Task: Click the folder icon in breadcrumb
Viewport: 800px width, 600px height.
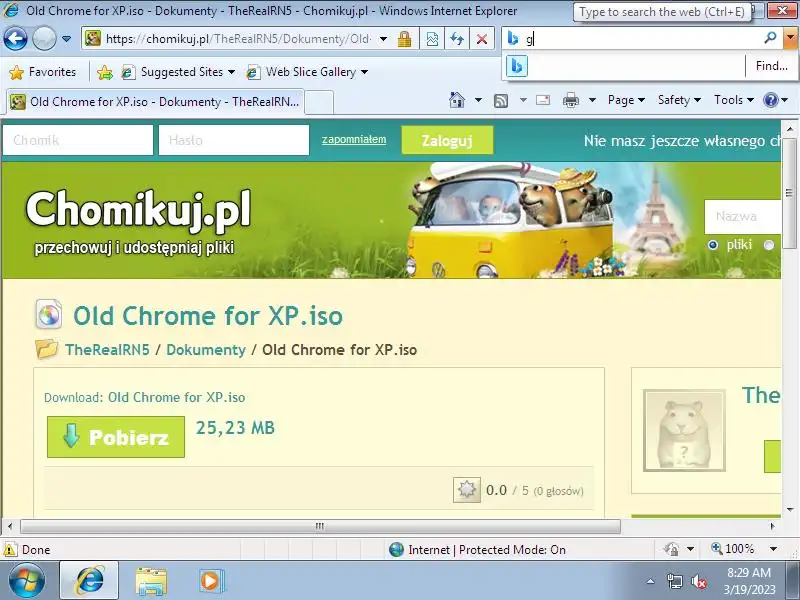Action: tap(46, 349)
